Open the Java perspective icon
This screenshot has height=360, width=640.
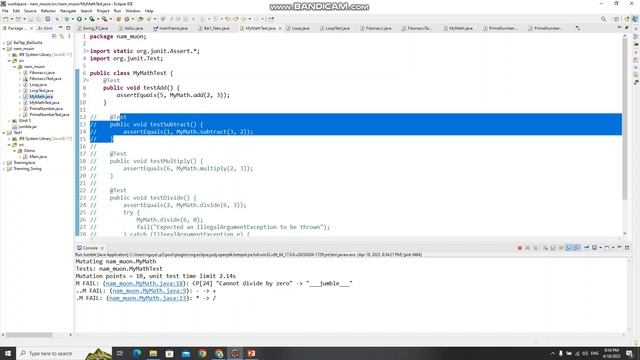[x=635, y=19]
